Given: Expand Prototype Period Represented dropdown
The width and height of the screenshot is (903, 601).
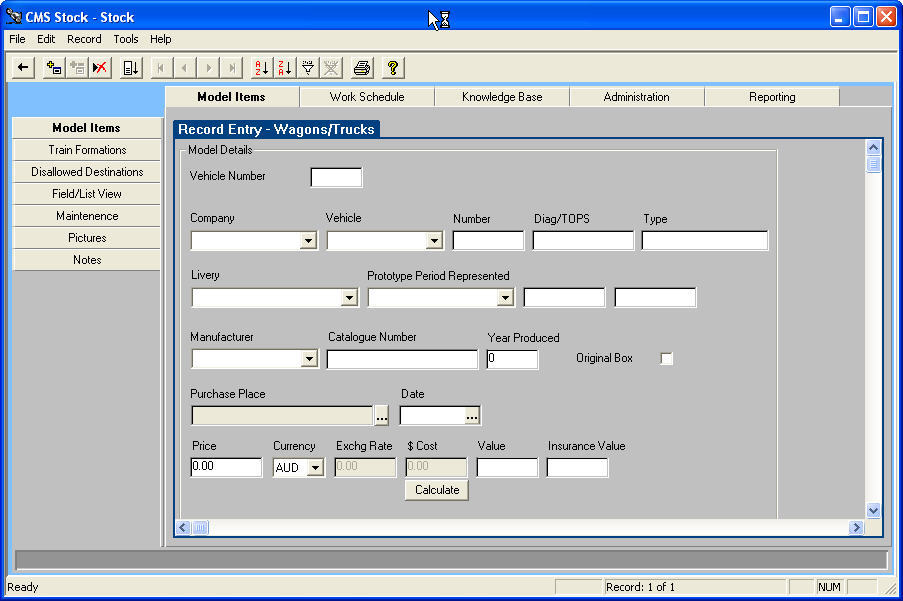Looking at the screenshot, I should (505, 298).
